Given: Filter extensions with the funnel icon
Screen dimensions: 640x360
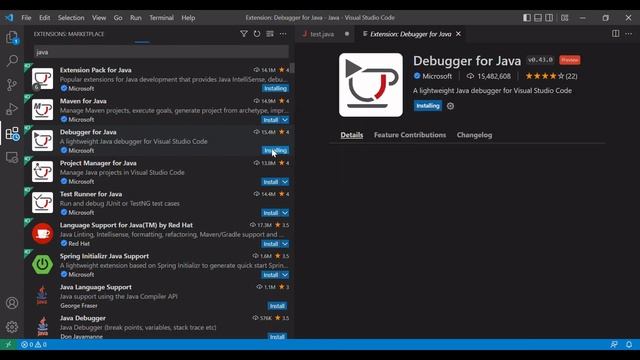Looking at the screenshot, I should [244, 34].
